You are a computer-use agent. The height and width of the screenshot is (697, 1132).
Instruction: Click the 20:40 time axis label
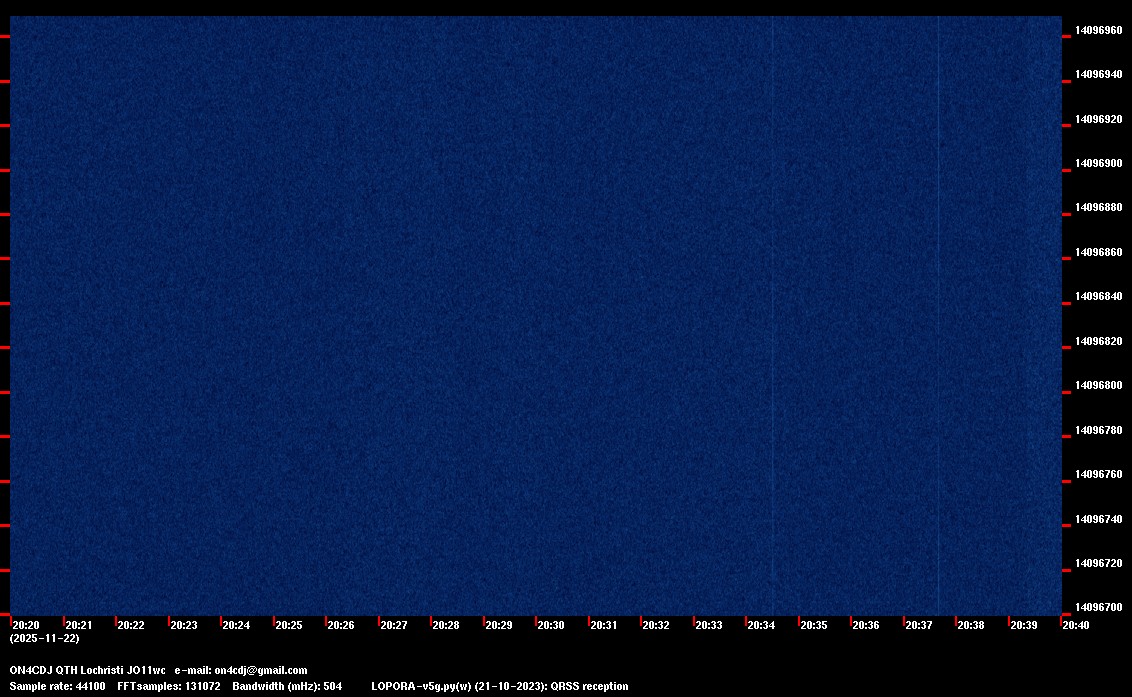[x=1075, y=625]
